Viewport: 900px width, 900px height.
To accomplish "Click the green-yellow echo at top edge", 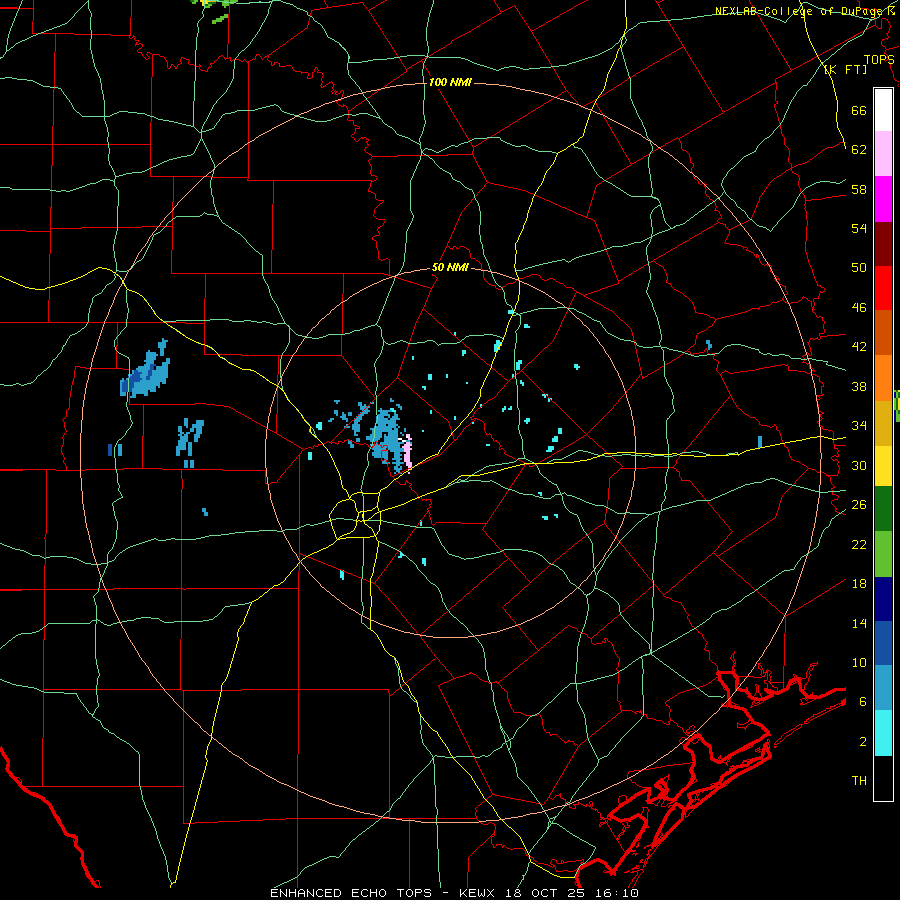I will pyautogui.click(x=215, y=9).
